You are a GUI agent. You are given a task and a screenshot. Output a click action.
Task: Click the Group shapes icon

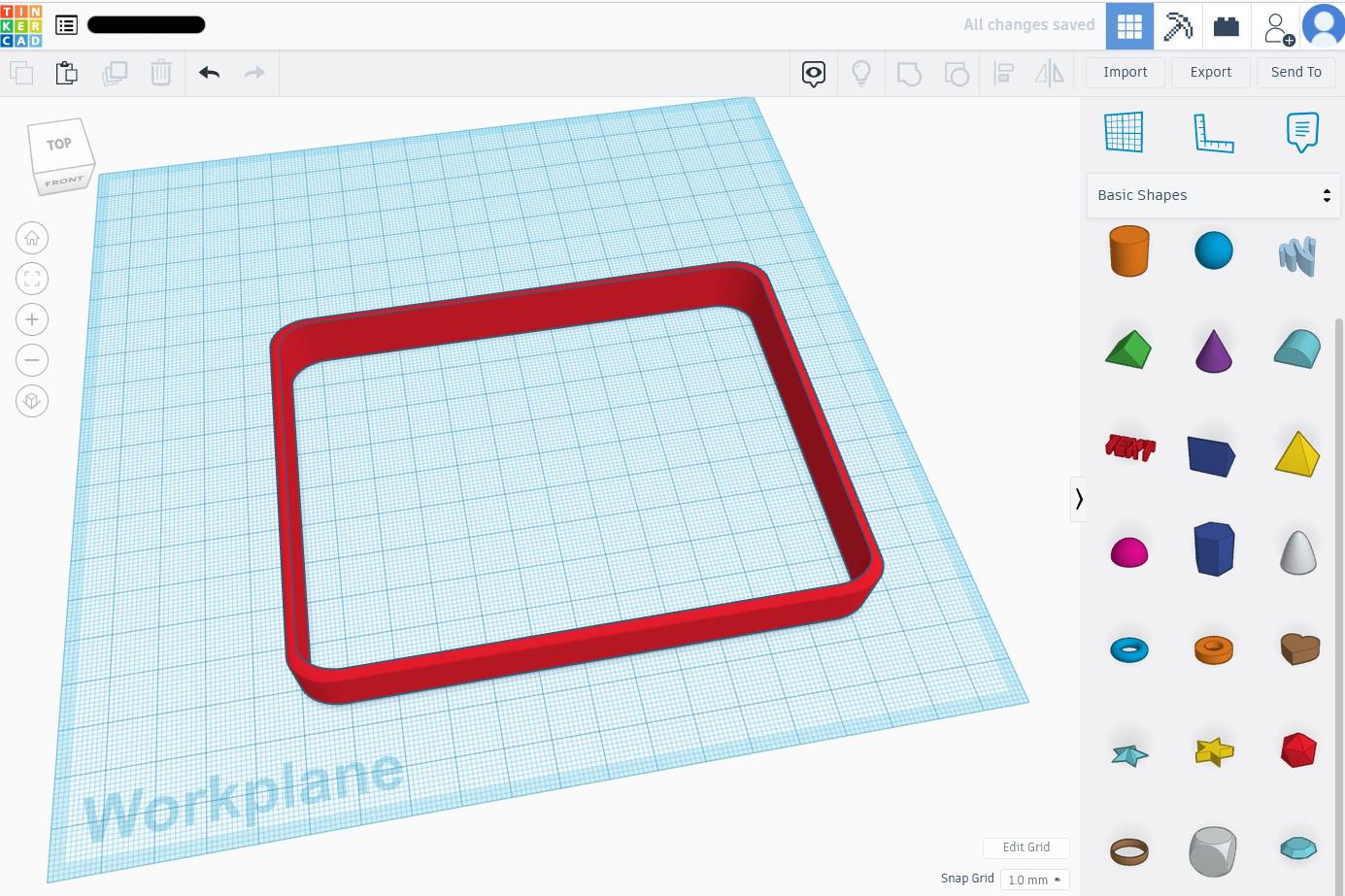909,74
